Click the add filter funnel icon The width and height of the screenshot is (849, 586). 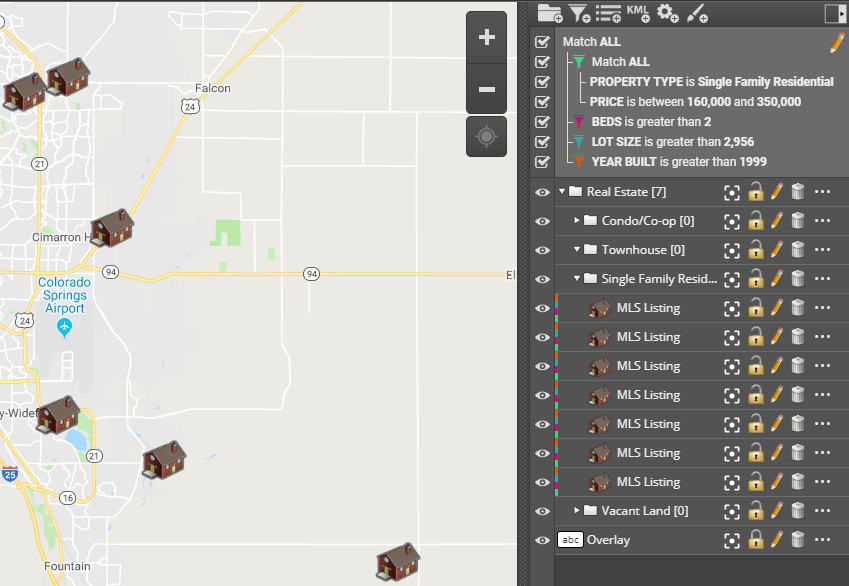[578, 13]
